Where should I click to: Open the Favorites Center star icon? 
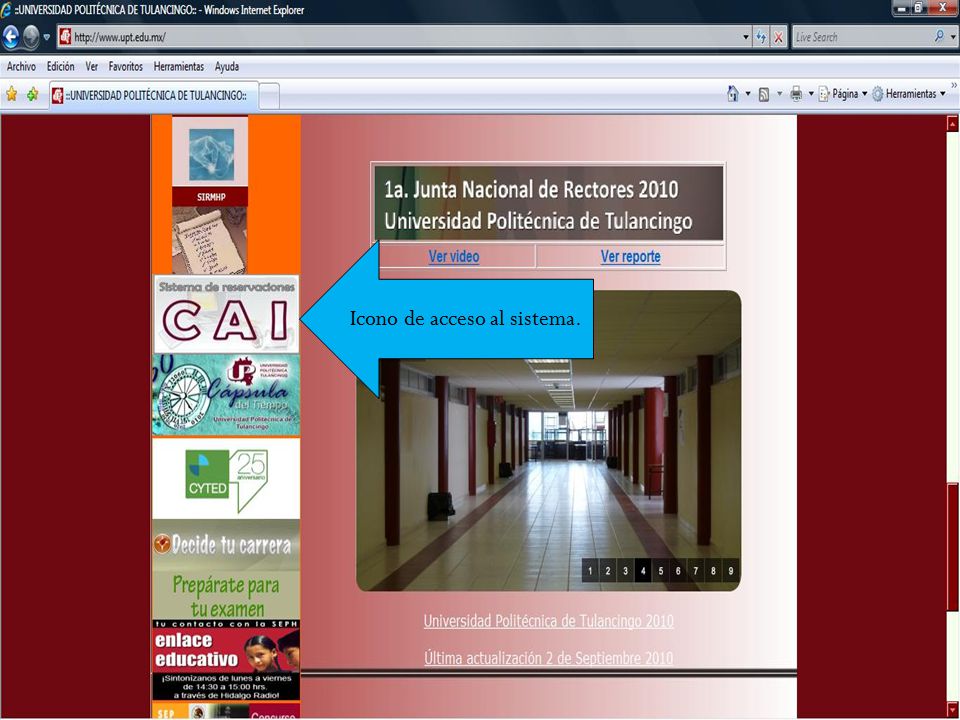11,94
